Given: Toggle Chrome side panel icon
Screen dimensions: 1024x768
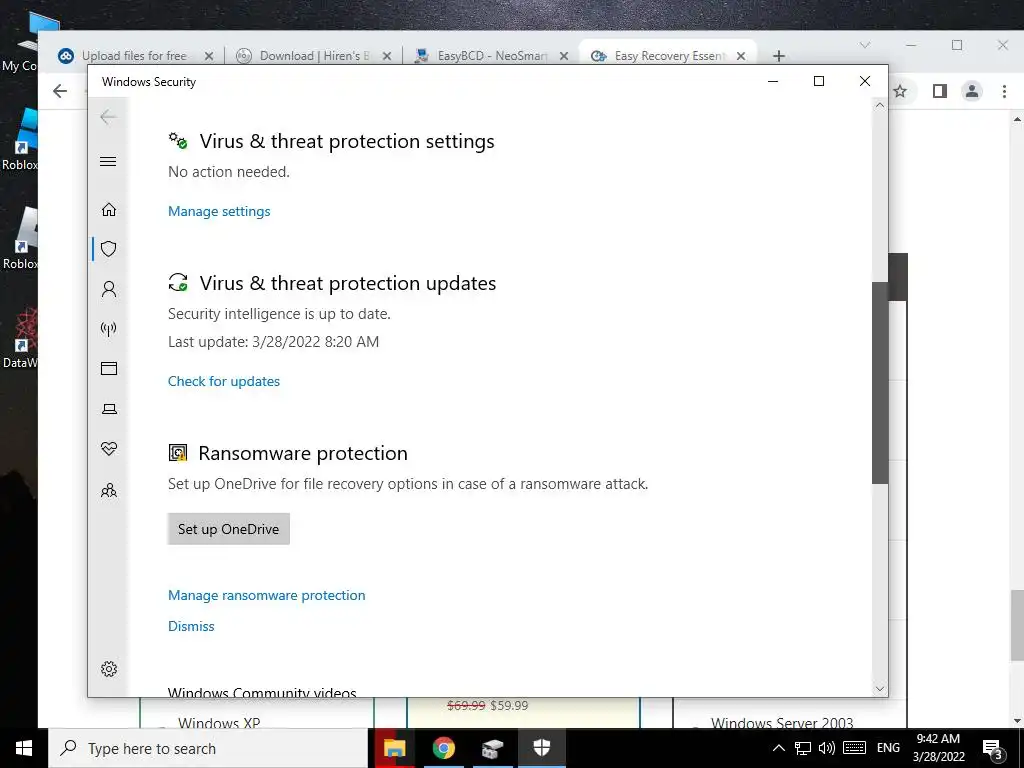Looking at the screenshot, I should click(x=940, y=91).
